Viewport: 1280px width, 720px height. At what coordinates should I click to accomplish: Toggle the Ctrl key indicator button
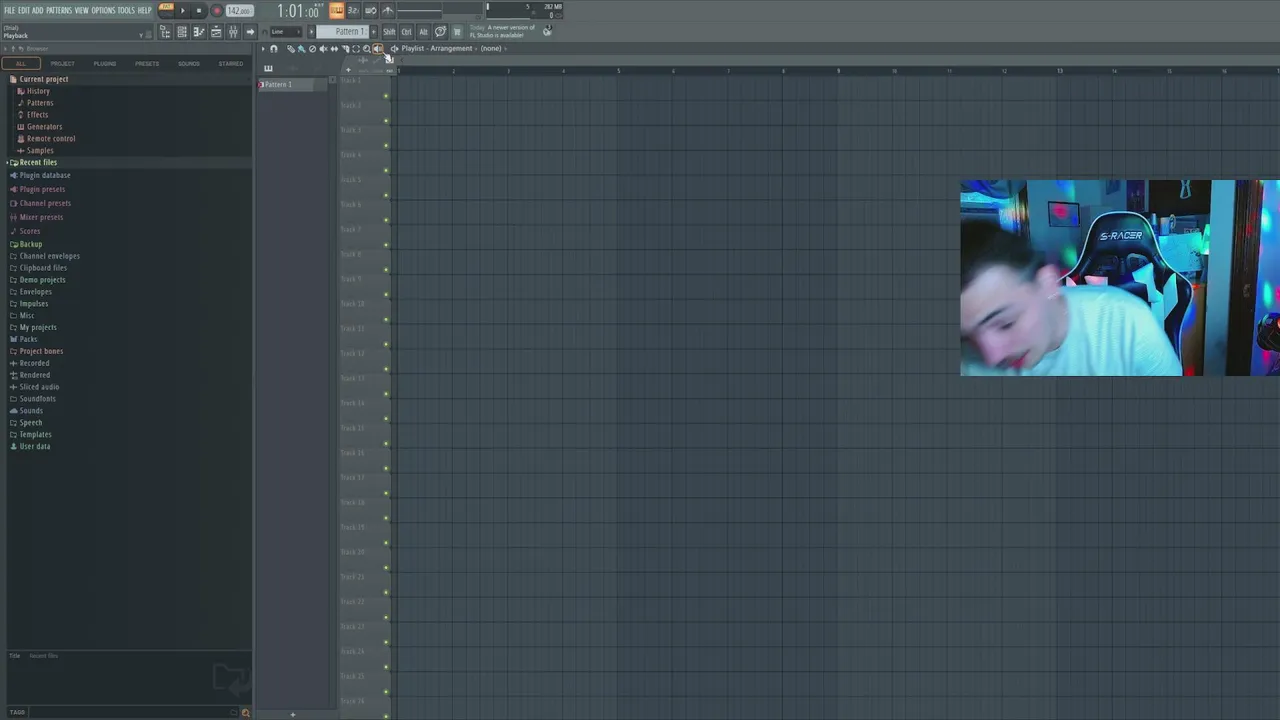406,32
